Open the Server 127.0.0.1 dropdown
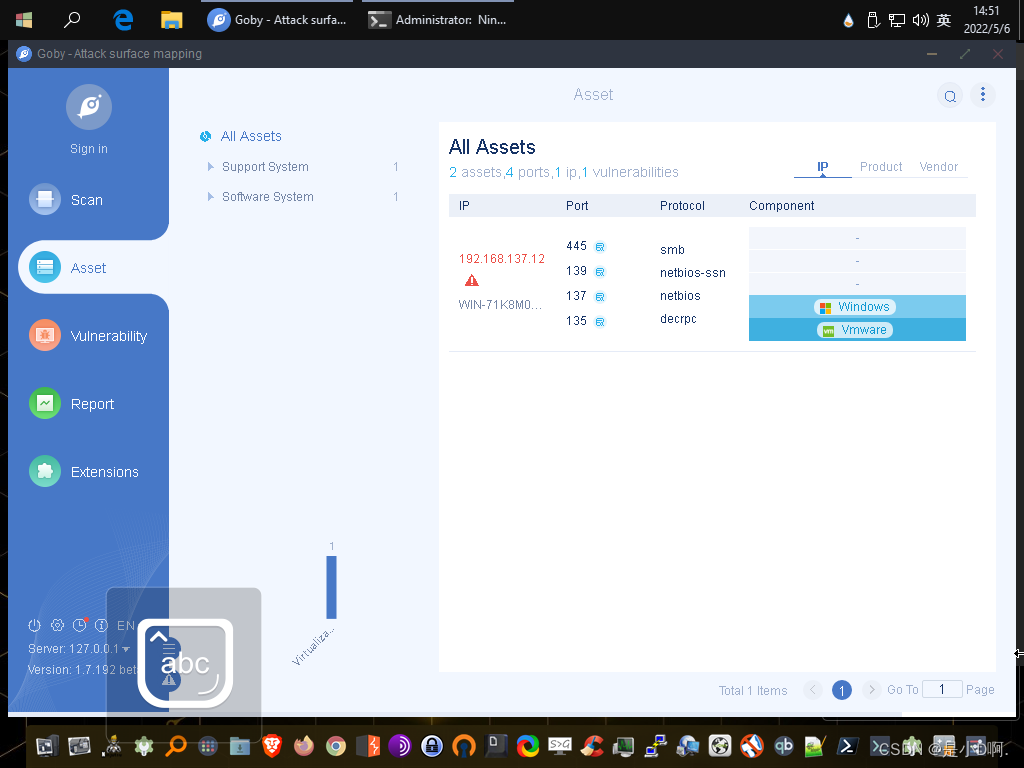Image resolution: width=1024 pixels, height=768 pixels. (x=79, y=648)
